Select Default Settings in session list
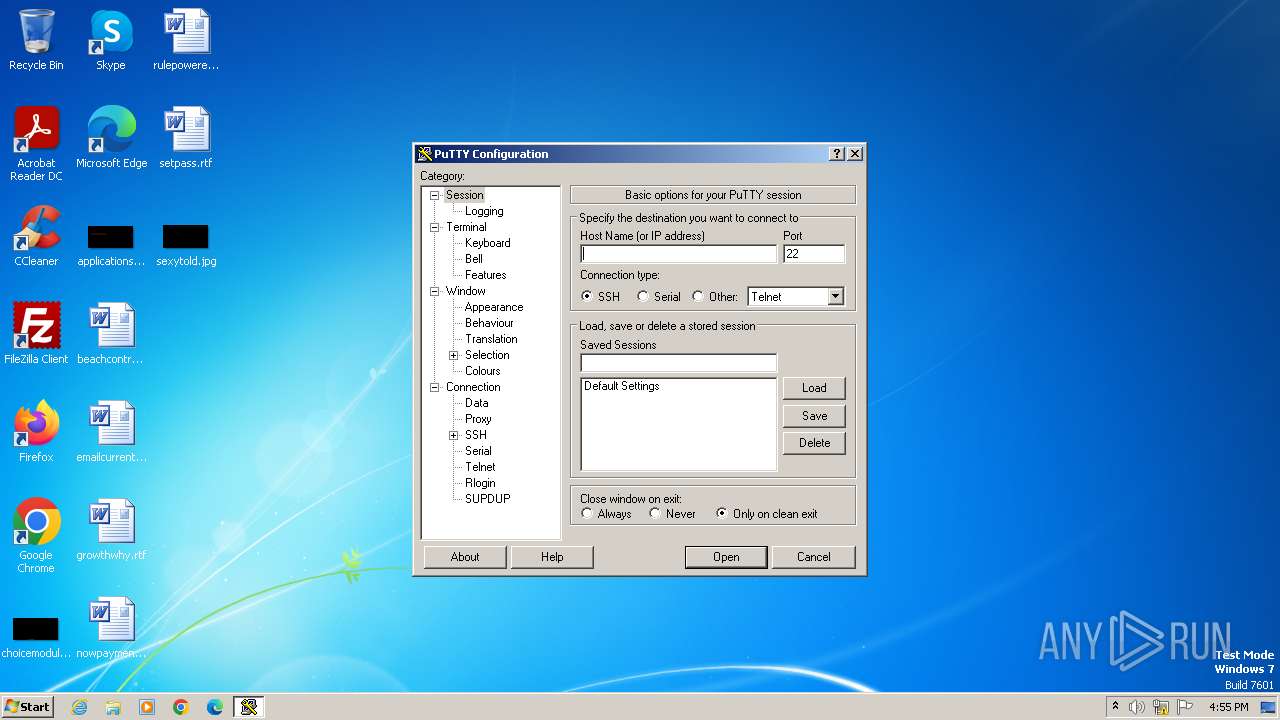 point(622,386)
